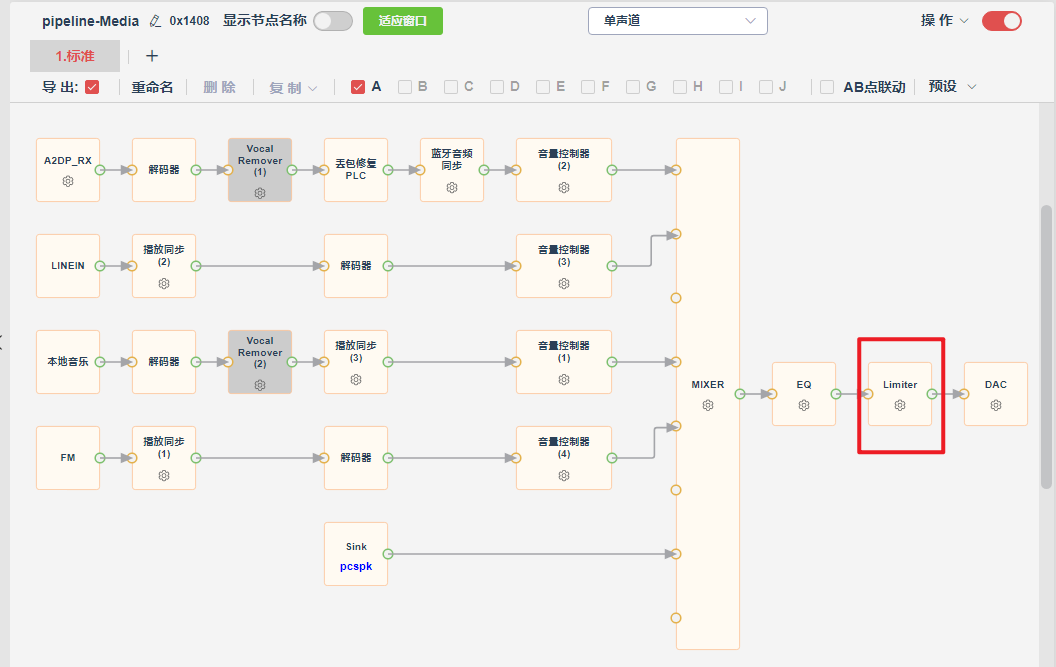
Task: Click the vertical scrollbar on the canvas
Action: [1046, 346]
